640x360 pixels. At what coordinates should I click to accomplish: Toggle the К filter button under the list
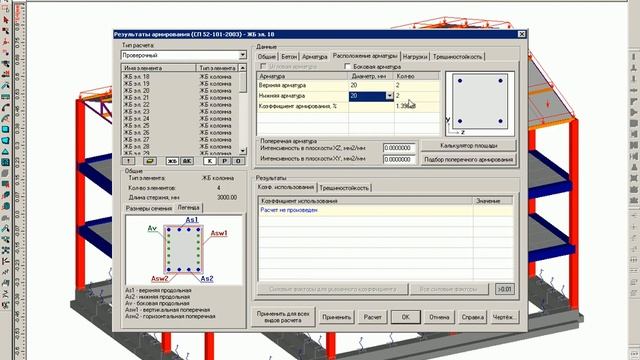click(210, 161)
